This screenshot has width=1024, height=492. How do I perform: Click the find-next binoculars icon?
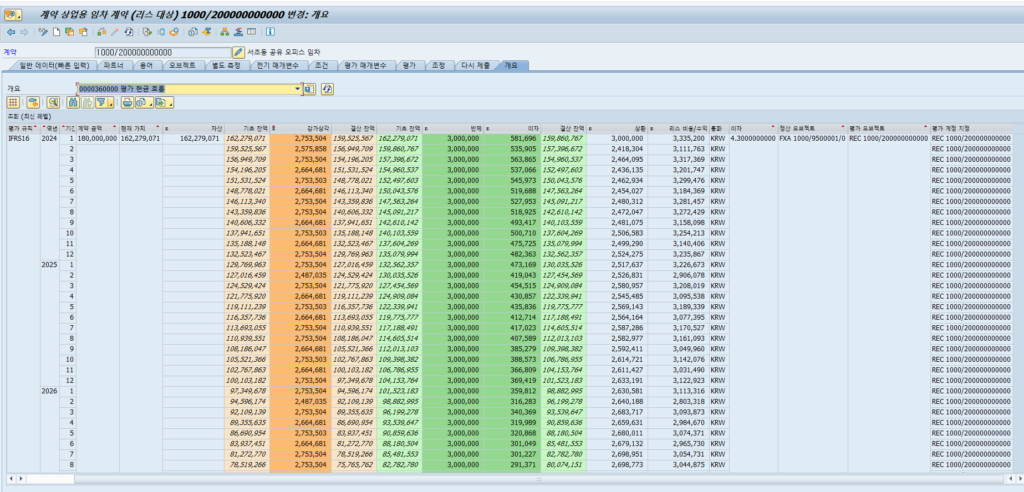88,103
